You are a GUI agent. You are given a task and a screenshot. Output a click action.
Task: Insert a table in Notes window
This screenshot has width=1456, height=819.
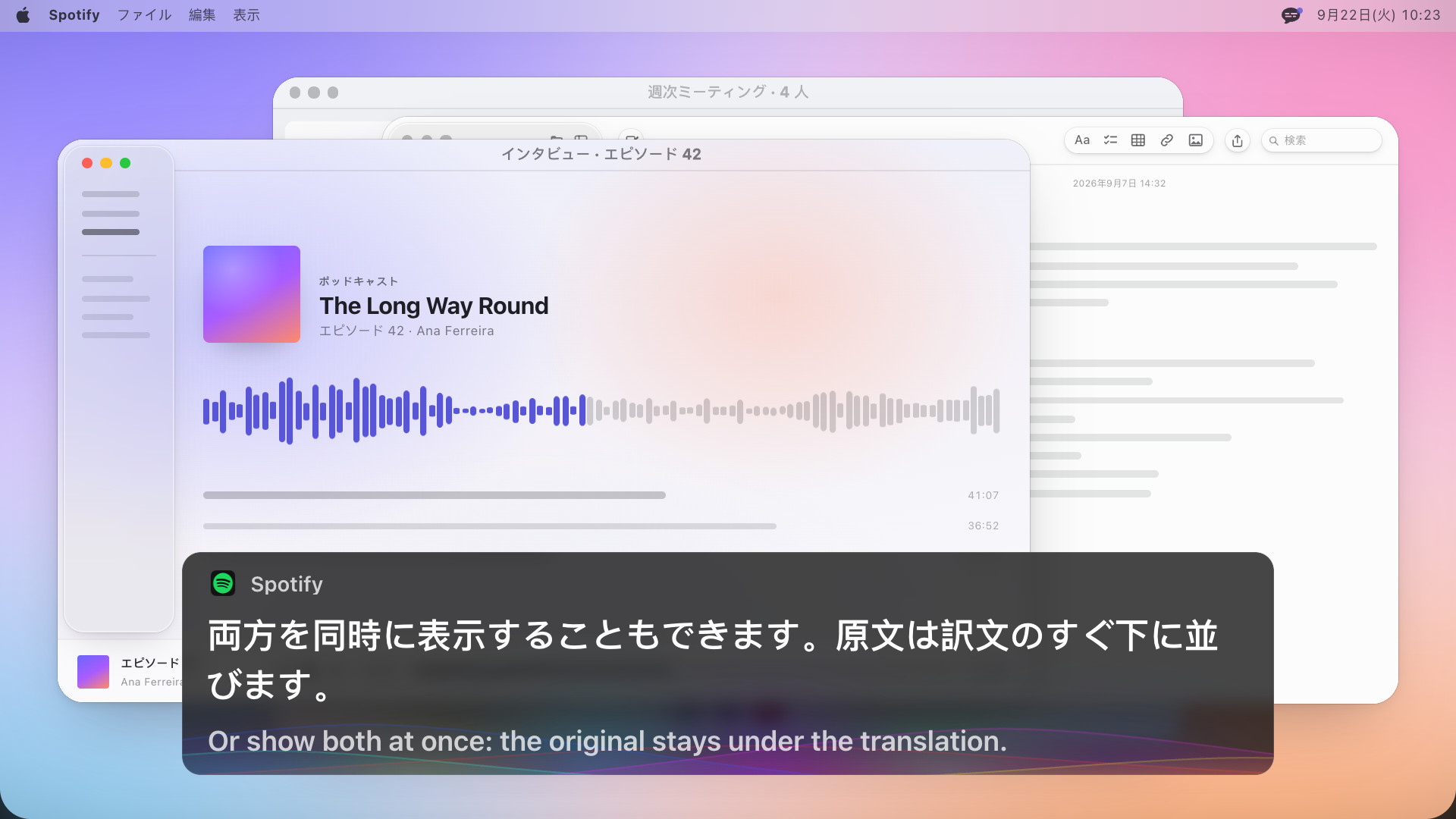click(1138, 140)
